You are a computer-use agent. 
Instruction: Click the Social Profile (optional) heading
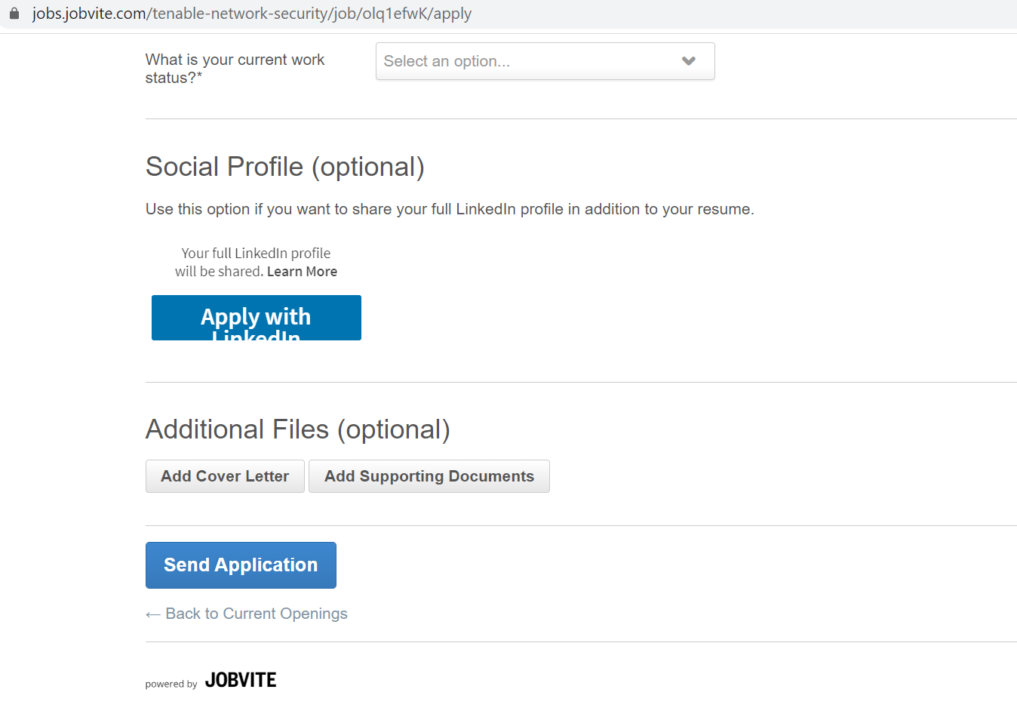(285, 167)
